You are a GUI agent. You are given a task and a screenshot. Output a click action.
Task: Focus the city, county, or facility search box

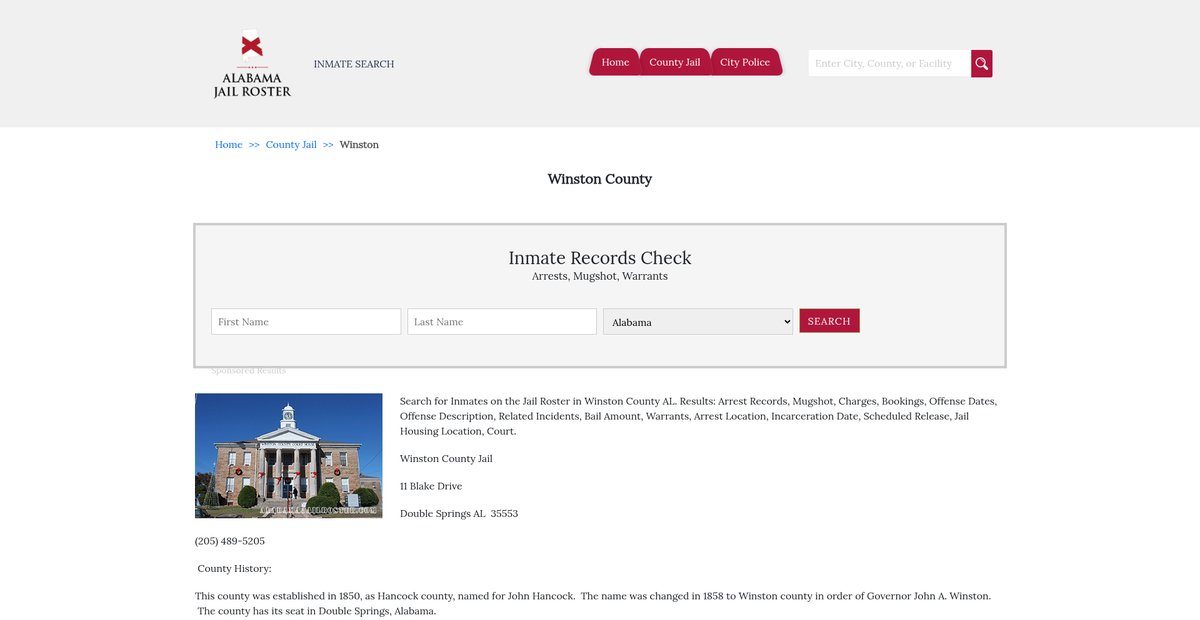coord(889,64)
